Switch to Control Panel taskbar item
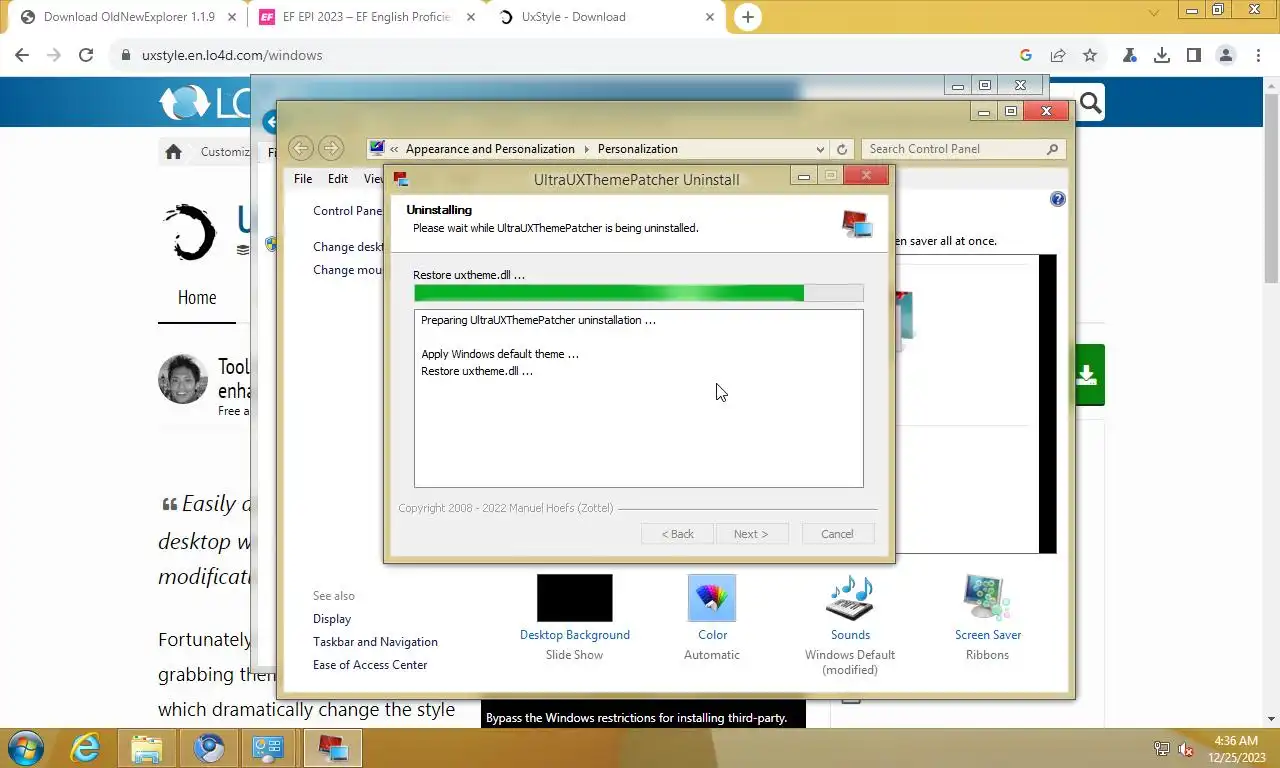This screenshot has height=768, width=1280. (269, 748)
